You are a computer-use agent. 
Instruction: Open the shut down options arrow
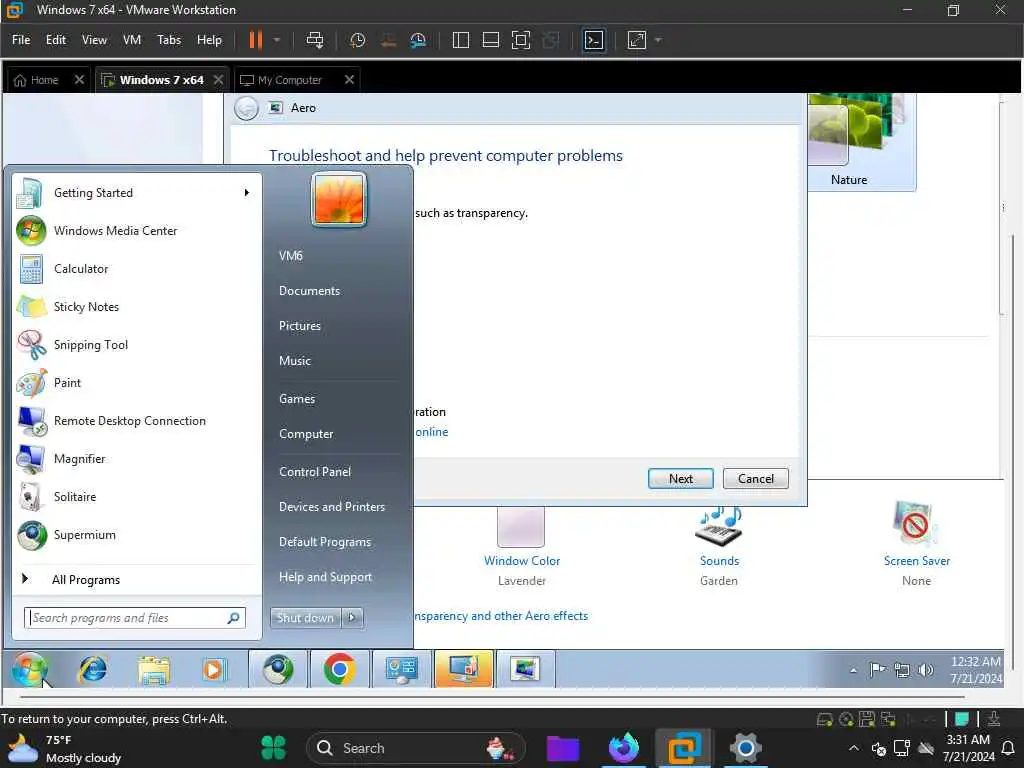pos(353,618)
